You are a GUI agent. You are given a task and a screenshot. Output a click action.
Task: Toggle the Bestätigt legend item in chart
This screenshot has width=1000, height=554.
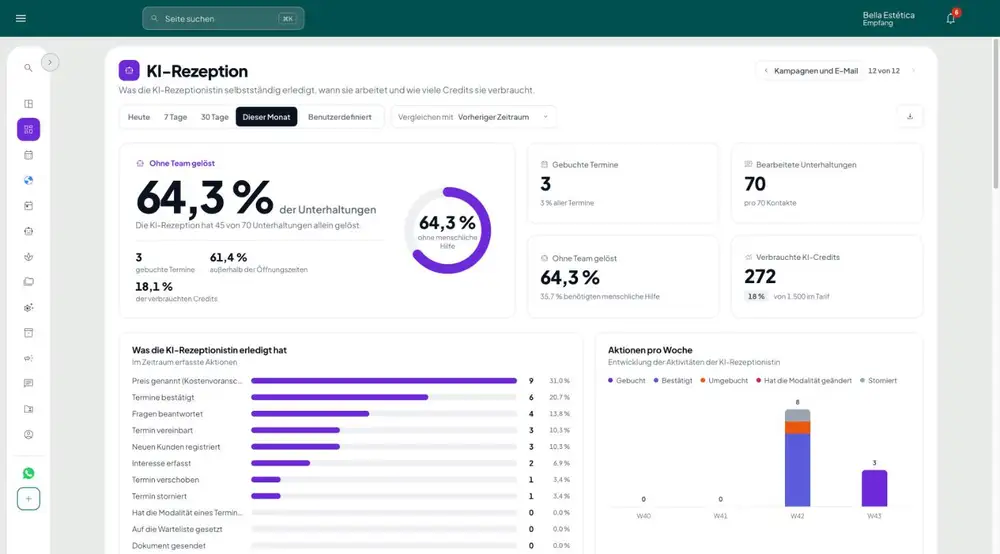point(673,381)
